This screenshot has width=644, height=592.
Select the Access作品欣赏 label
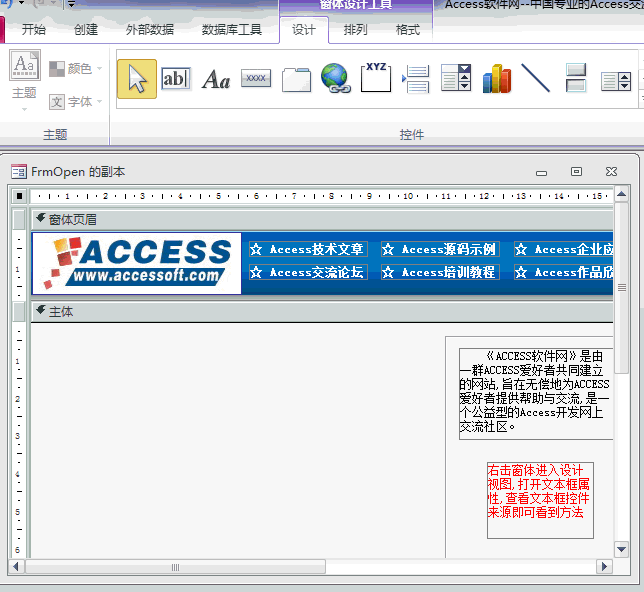564,272
